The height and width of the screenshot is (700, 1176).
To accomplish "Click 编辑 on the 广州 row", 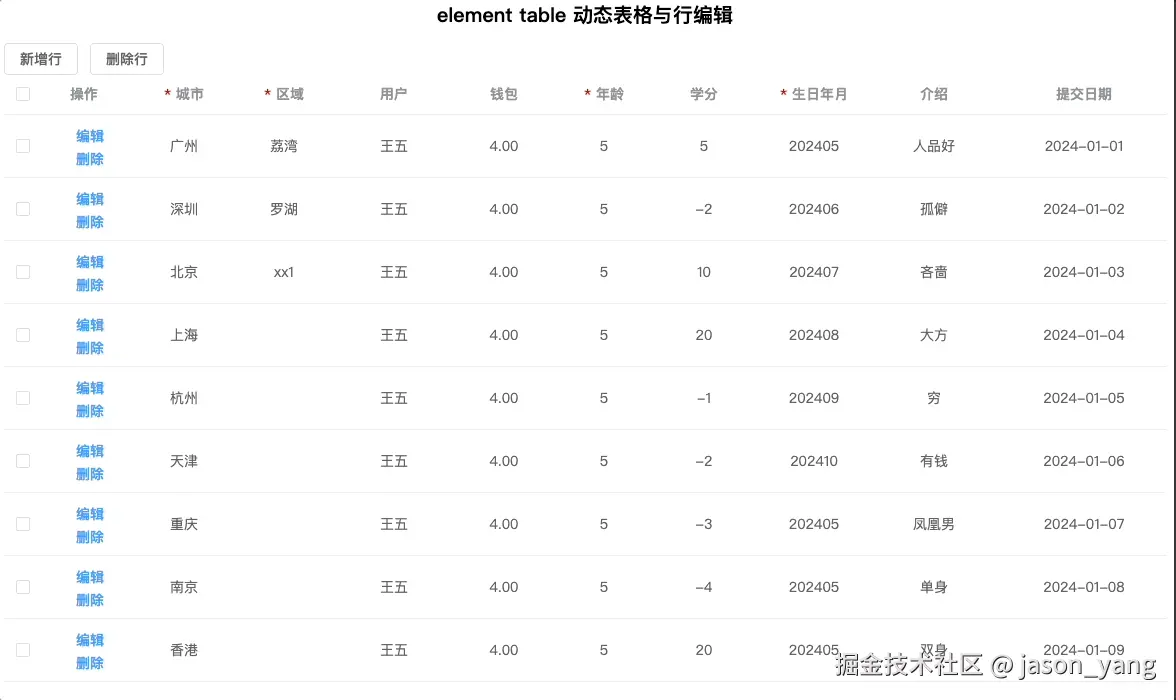I will (x=89, y=135).
